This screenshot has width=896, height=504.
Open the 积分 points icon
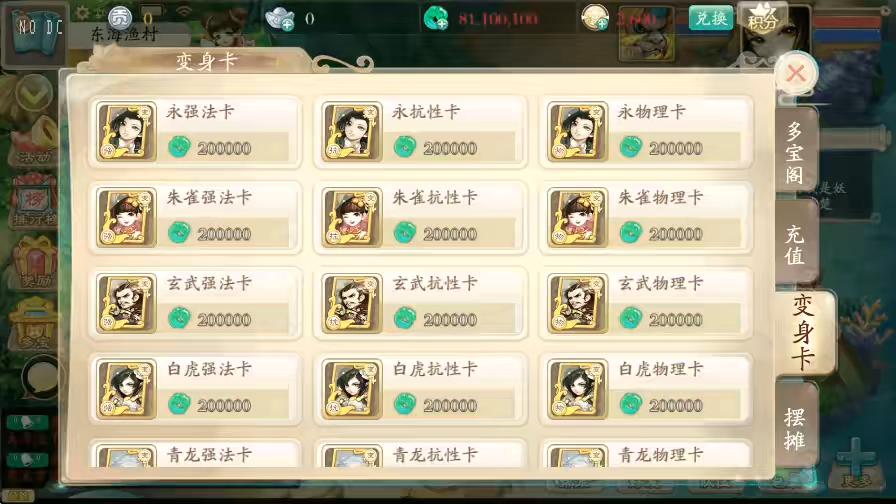tap(762, 18)
